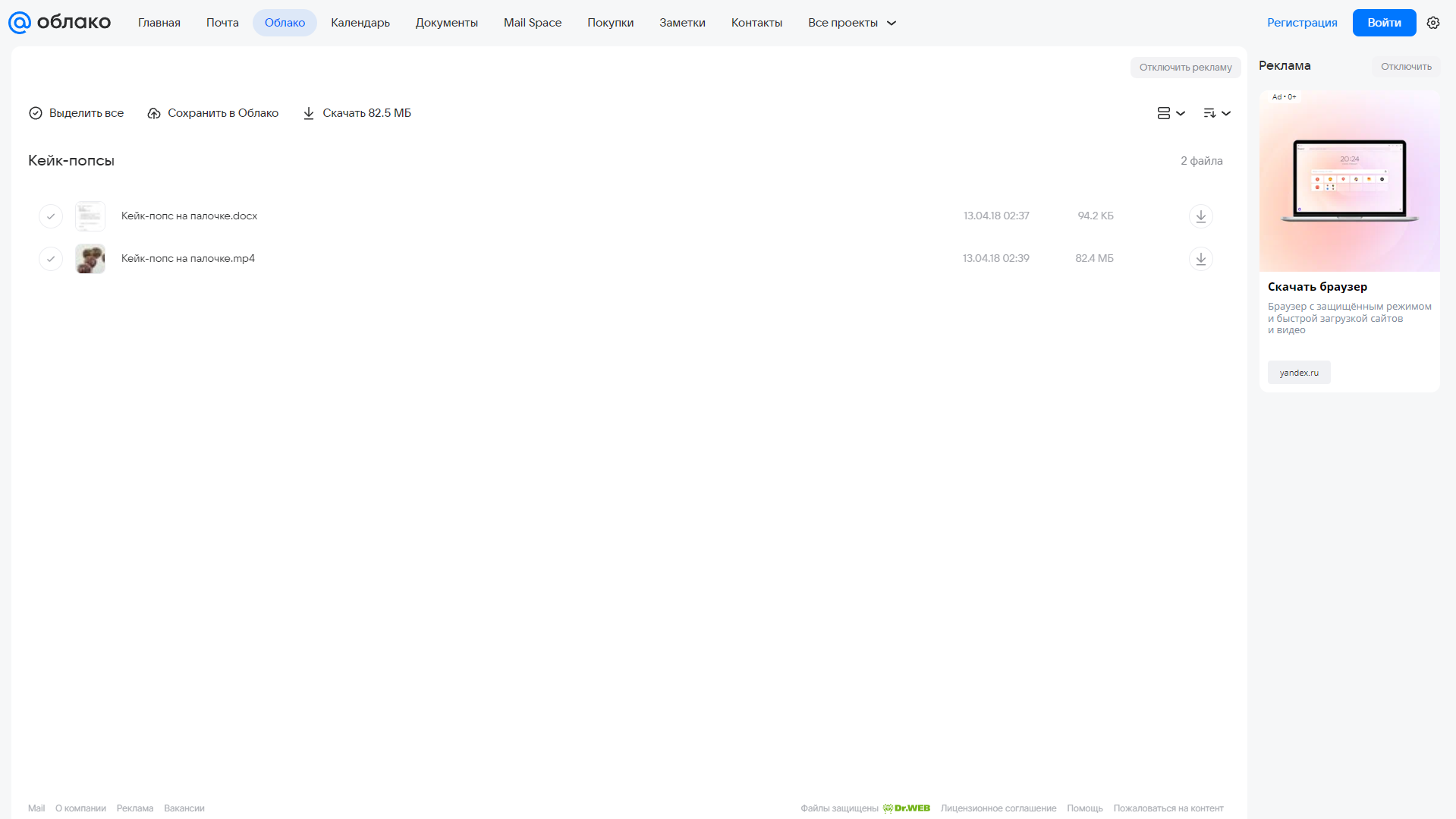Open the mp4 video thumbnail
Image resolution: width=1456 pixels, height=819 pixels.
tap(90, 259)
